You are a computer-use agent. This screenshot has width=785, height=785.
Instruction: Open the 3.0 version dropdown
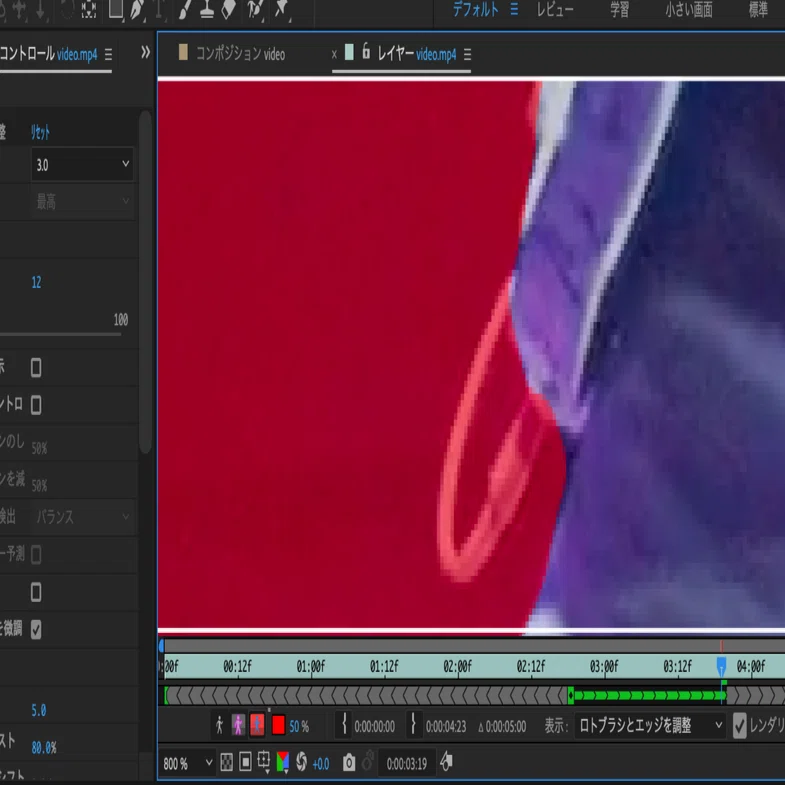[82, 164]
